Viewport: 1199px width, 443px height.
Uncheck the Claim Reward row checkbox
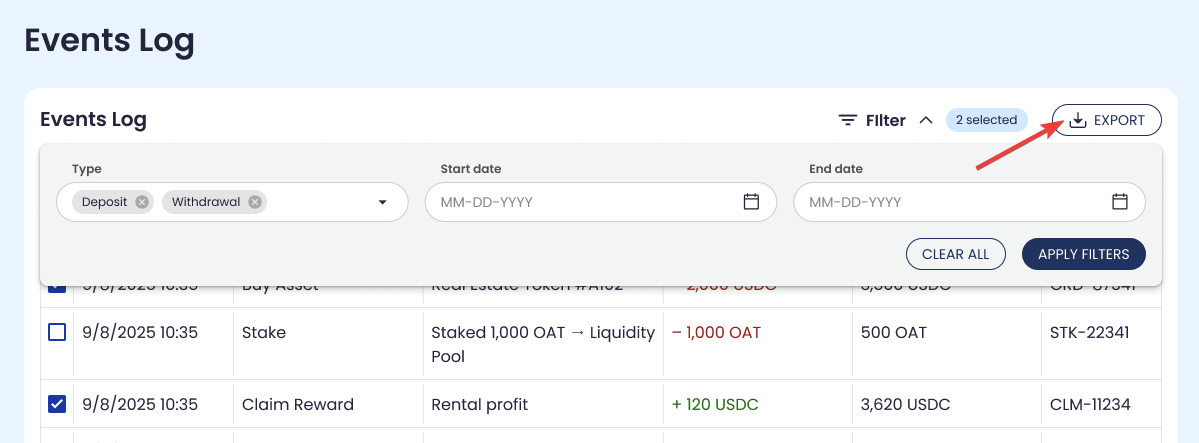57,404
